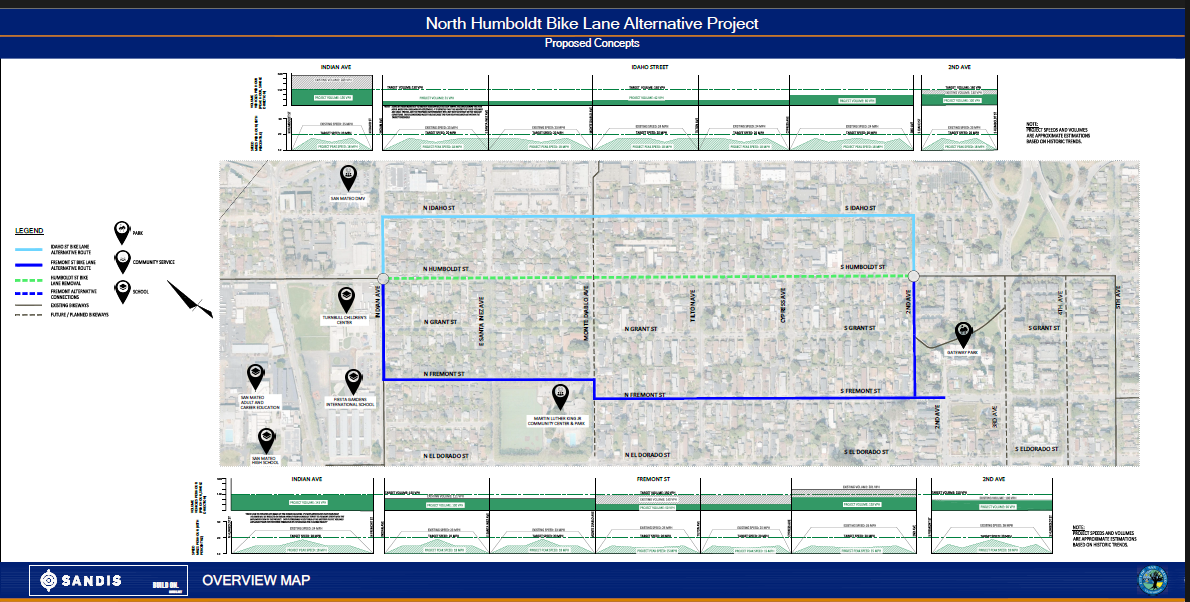Select the Gateway Park map pin
The height and width of the screenshot is (602, 1190).
pyautogui.click(x=962, y=332)
